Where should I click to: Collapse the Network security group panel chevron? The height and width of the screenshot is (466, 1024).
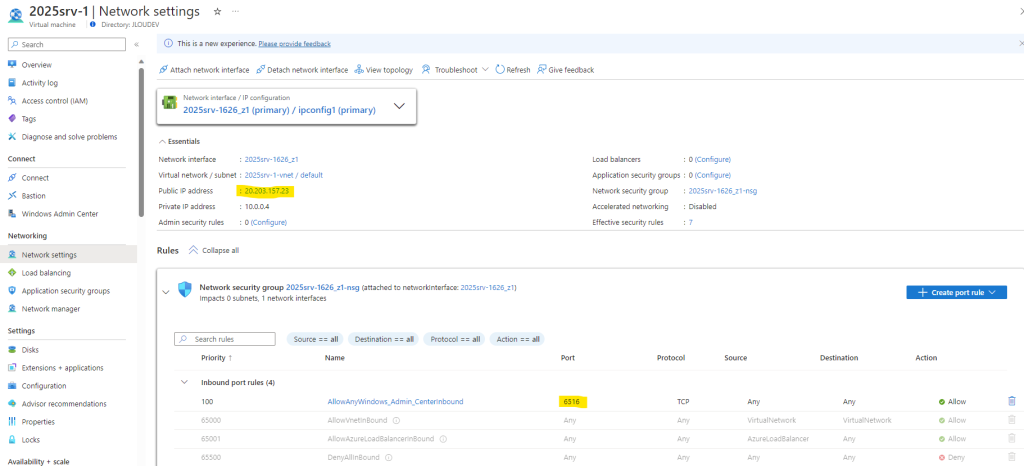(166, 292)
